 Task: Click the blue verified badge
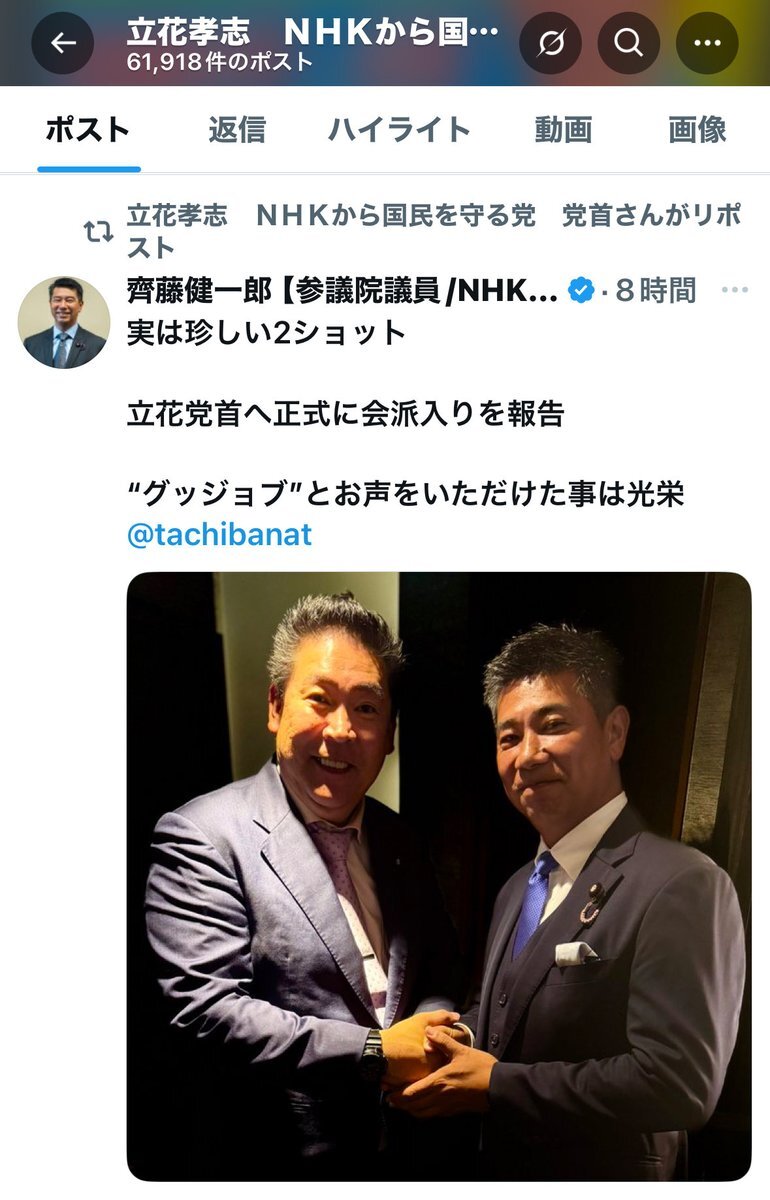tap(580, 291)
